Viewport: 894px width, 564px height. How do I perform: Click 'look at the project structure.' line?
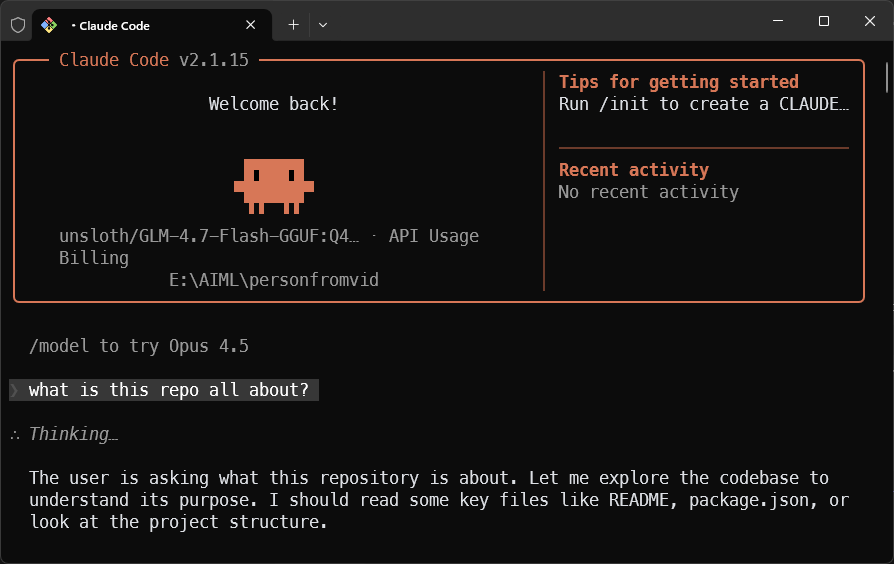tap(178, 522)
